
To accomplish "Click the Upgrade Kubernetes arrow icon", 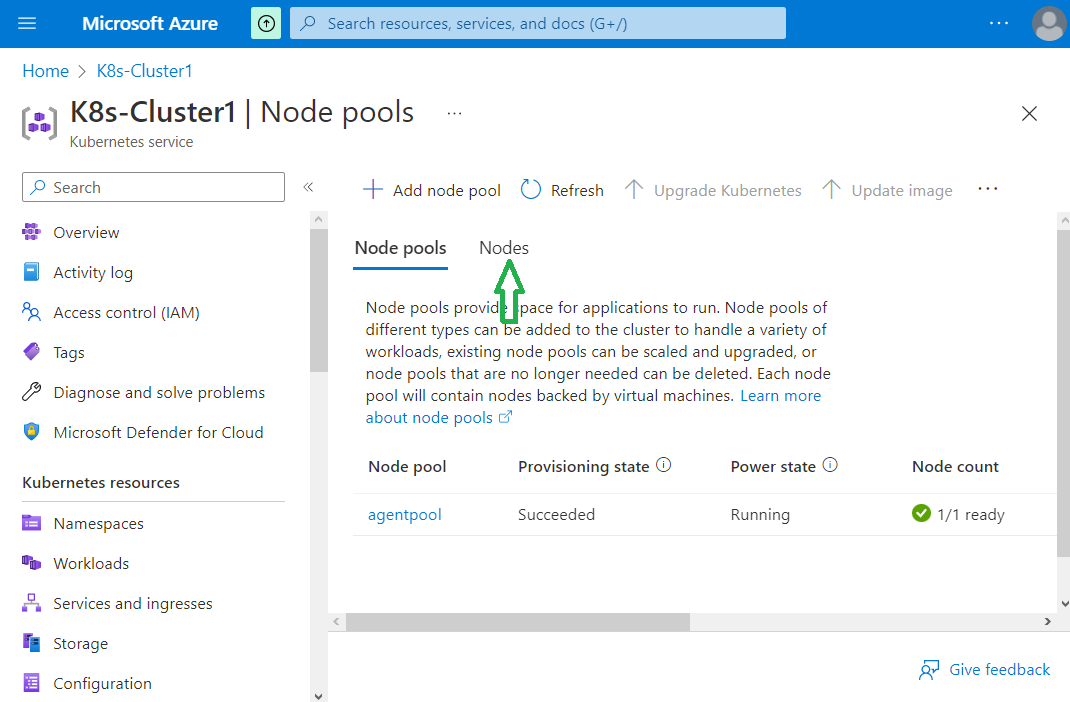I will [634, 189].
